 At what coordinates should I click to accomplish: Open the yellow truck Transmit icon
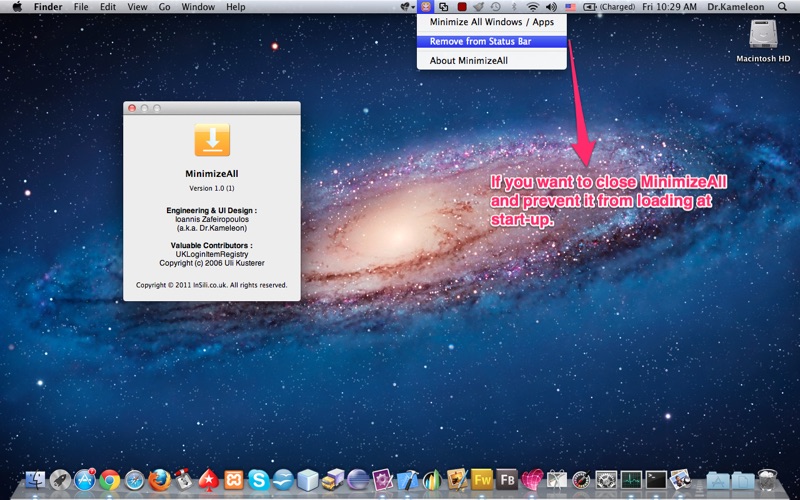coord(333,480)
